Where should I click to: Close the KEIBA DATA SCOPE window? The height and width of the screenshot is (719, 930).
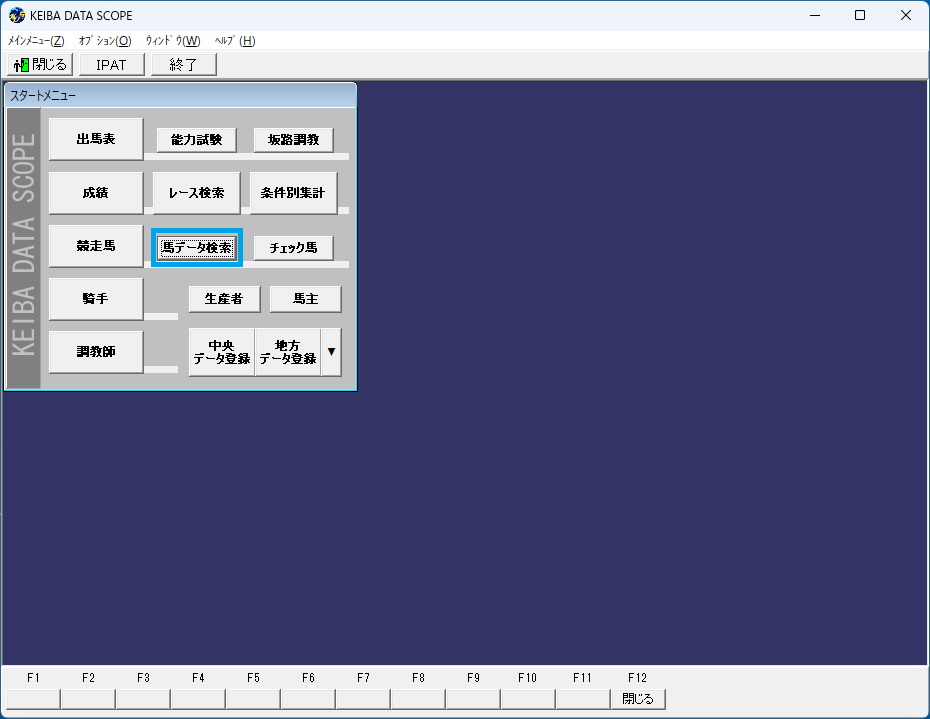(x=906, y=15)
